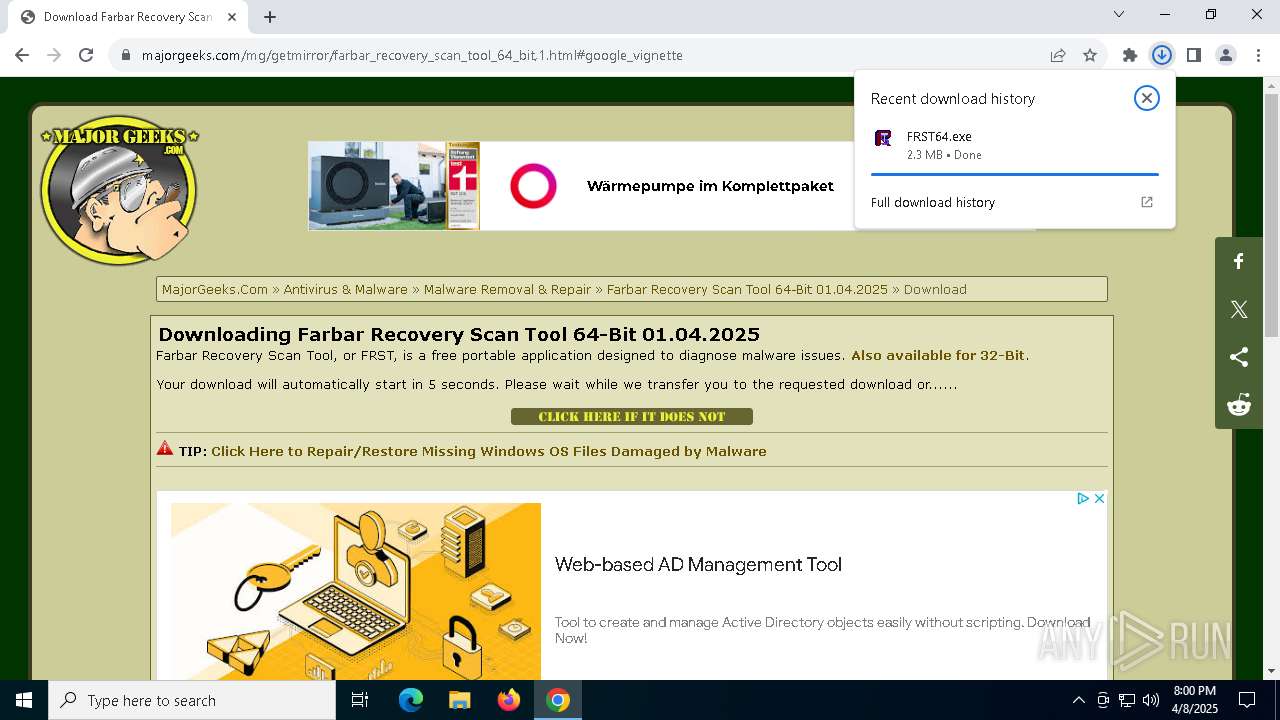1280x720 pixels.
Task: Bookmark this tab with star icon
Action: click(x=1090, y=55)
